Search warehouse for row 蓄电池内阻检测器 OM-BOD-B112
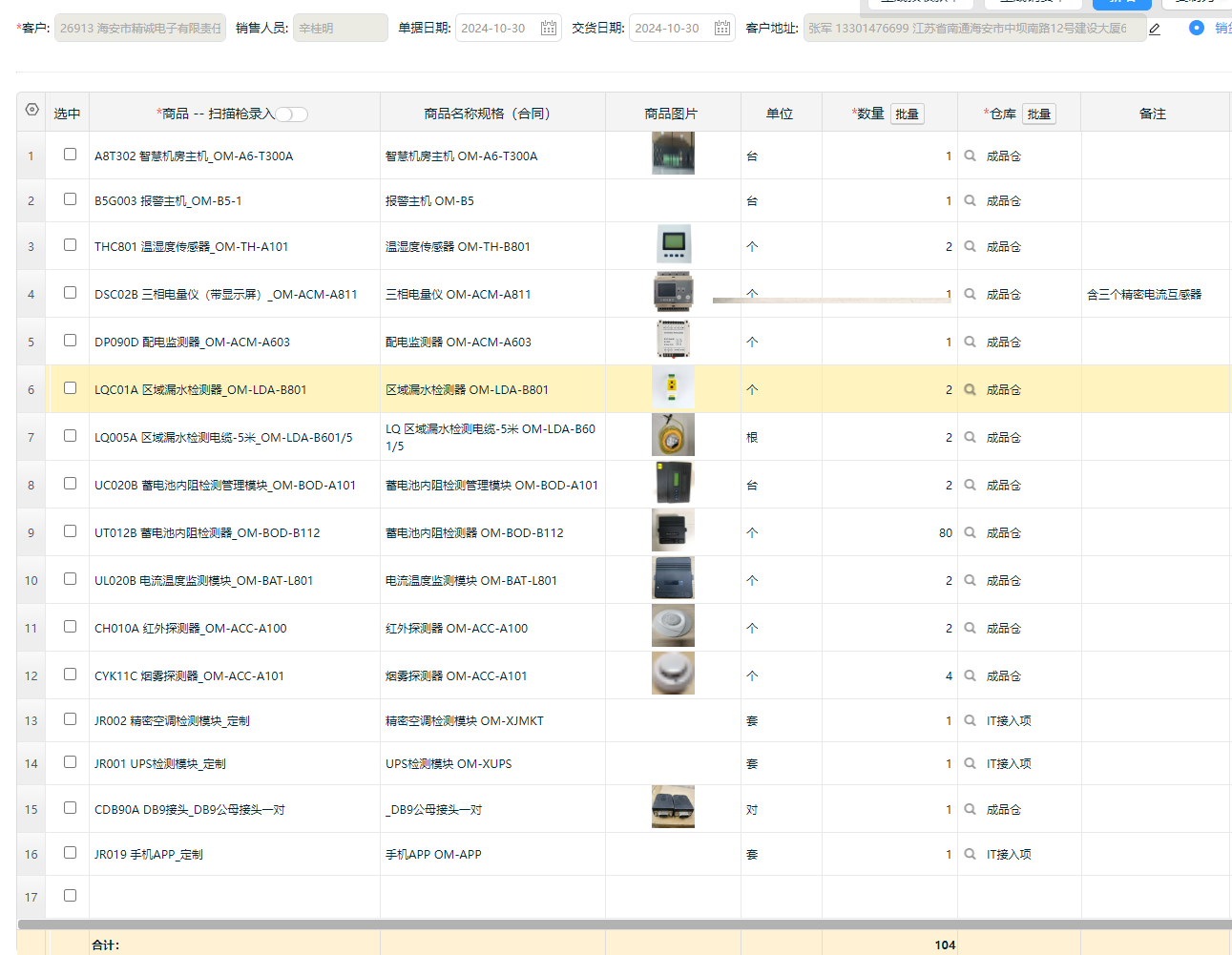This screenshot has height=955, width=1232. (x=970, y=532)
